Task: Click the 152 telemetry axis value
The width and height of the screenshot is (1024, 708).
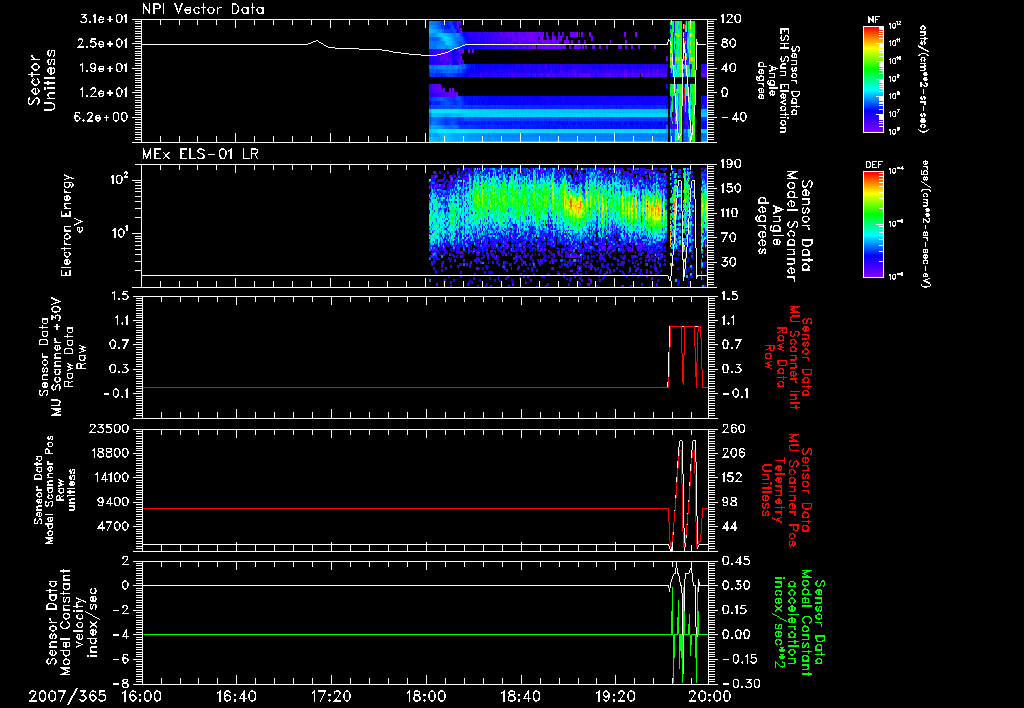Action: [733, 477]
